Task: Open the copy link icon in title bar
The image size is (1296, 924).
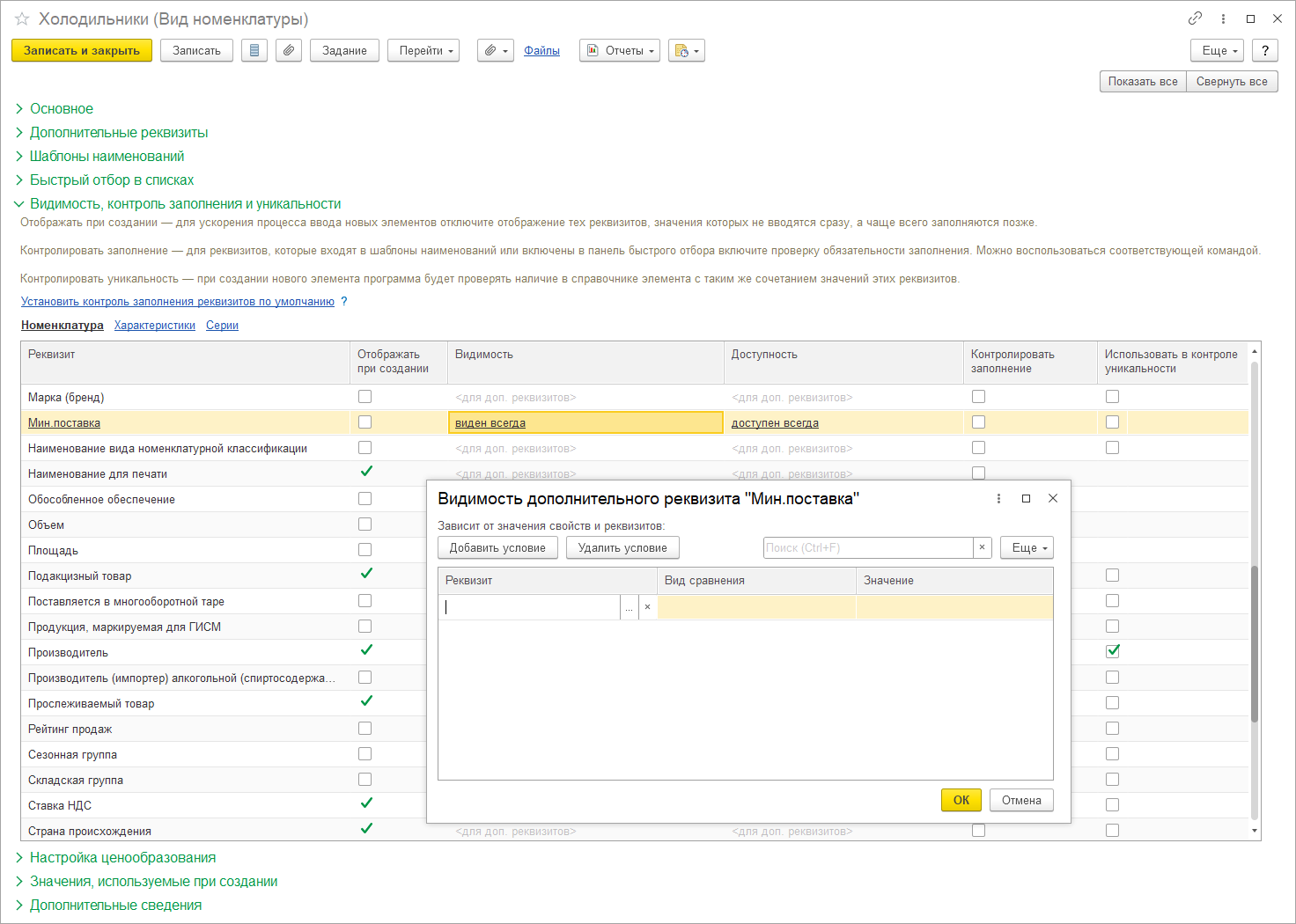Action: pos(1195,18)
